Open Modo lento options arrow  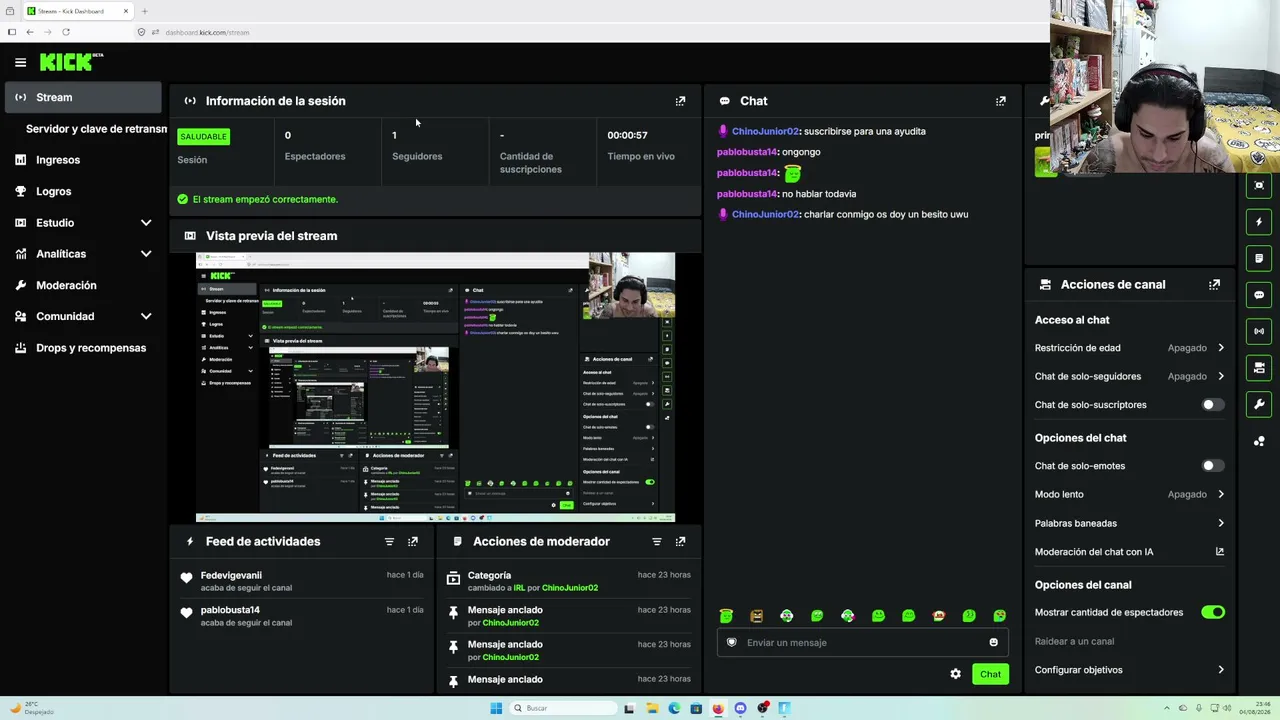(x=1221, y=494)
